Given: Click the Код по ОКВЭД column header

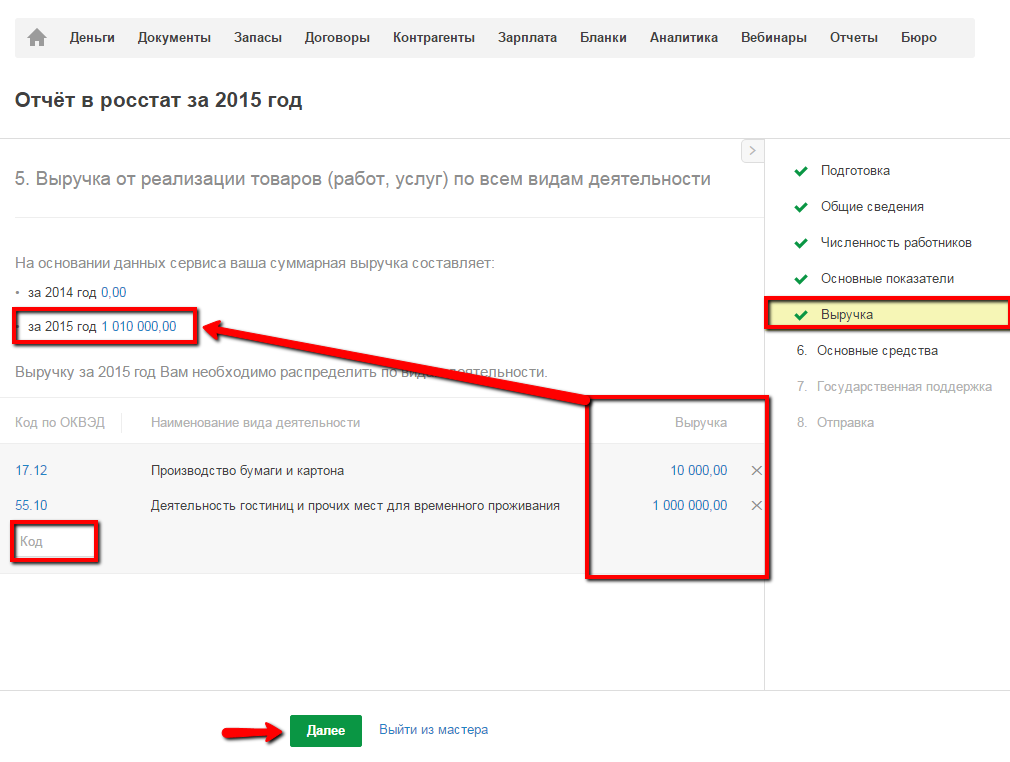Looking at the screenshot, I should point(60,423).
